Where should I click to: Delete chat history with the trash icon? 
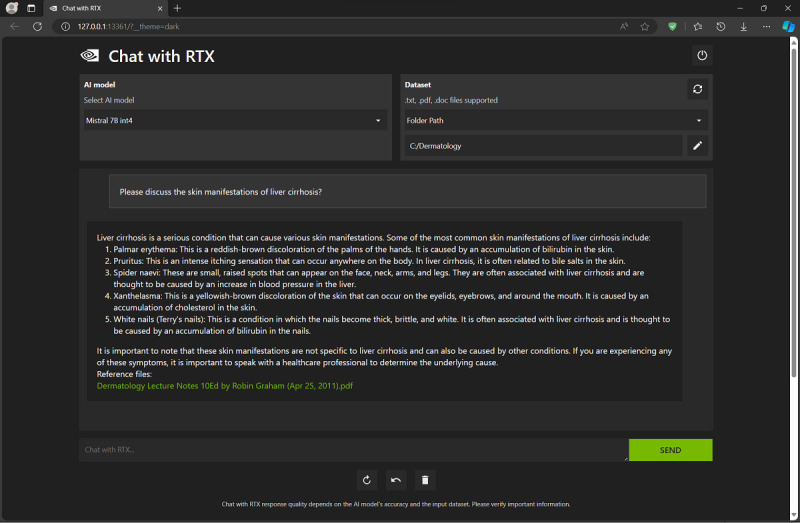(x=425, y=481)
